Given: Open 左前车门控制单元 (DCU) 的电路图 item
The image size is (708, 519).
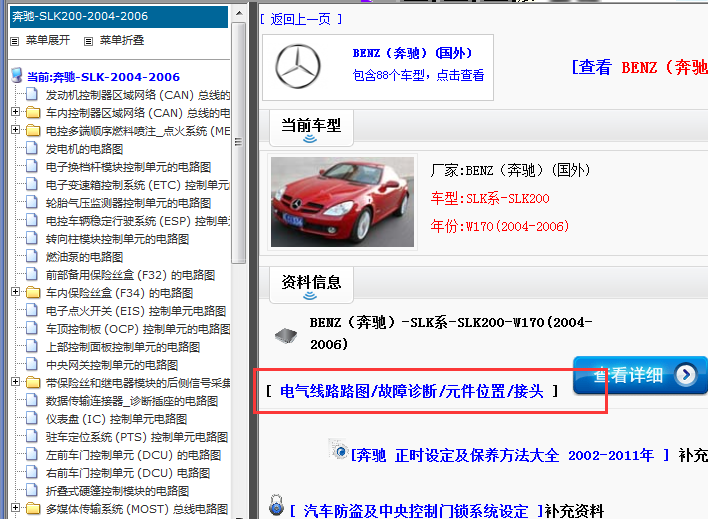Looking at the screenshot, I should point(133,455).
